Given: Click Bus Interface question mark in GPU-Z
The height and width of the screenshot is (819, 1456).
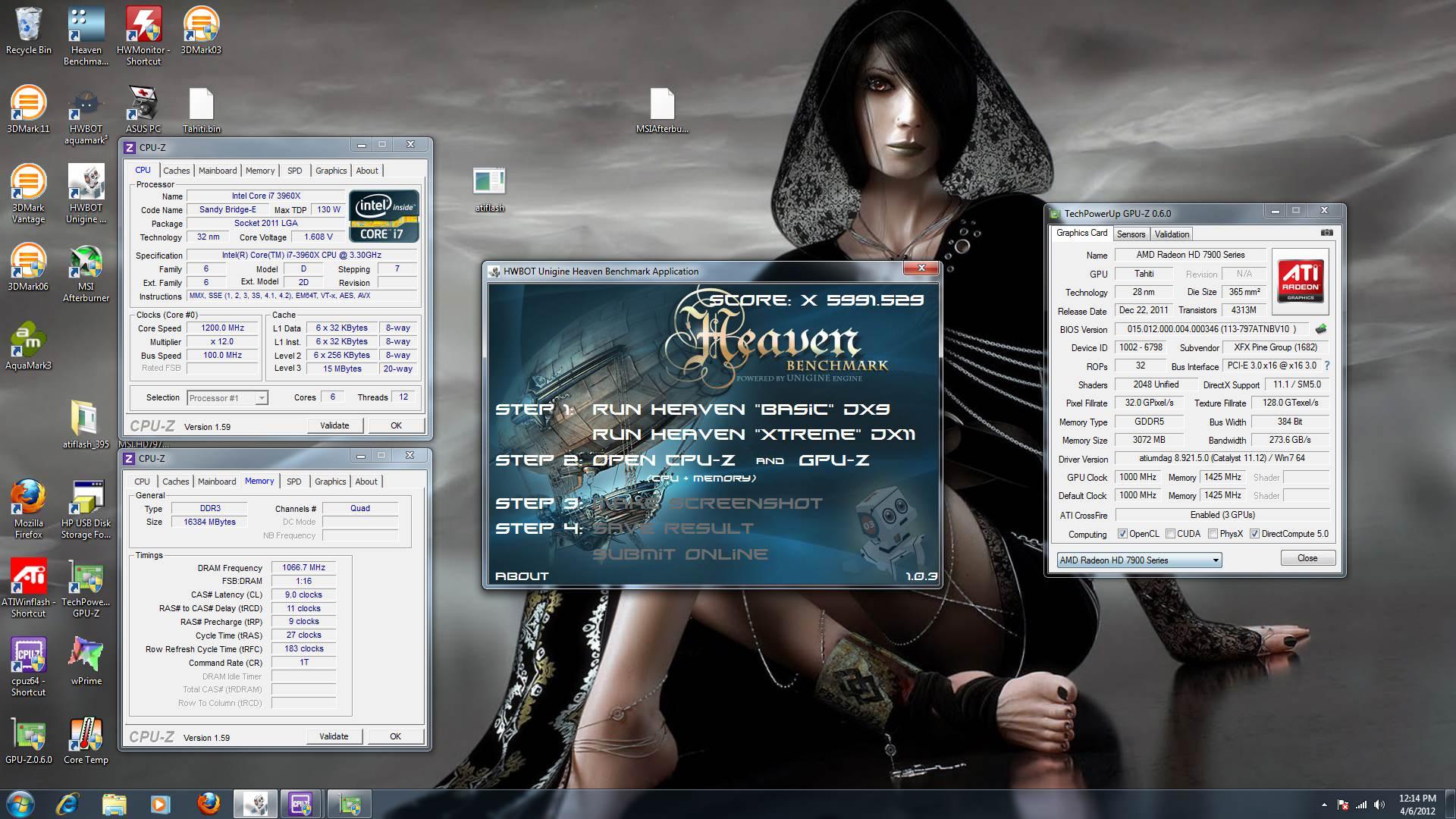Looking at the screenshot, I should (x=1327, y=366).
